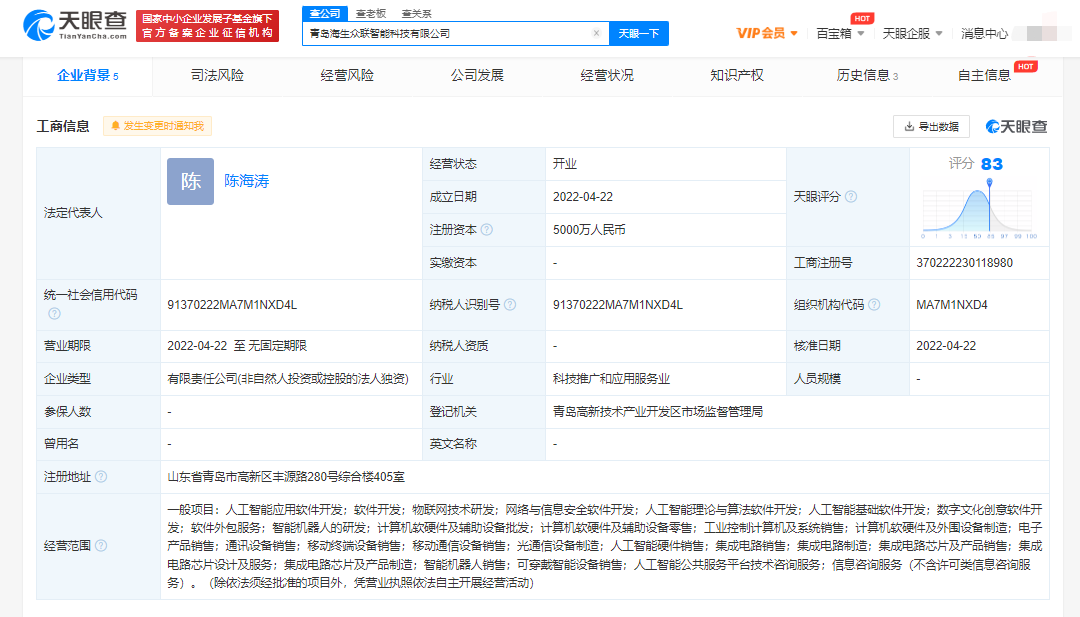Switch to the 历史信息 tab

coord(866,75)
